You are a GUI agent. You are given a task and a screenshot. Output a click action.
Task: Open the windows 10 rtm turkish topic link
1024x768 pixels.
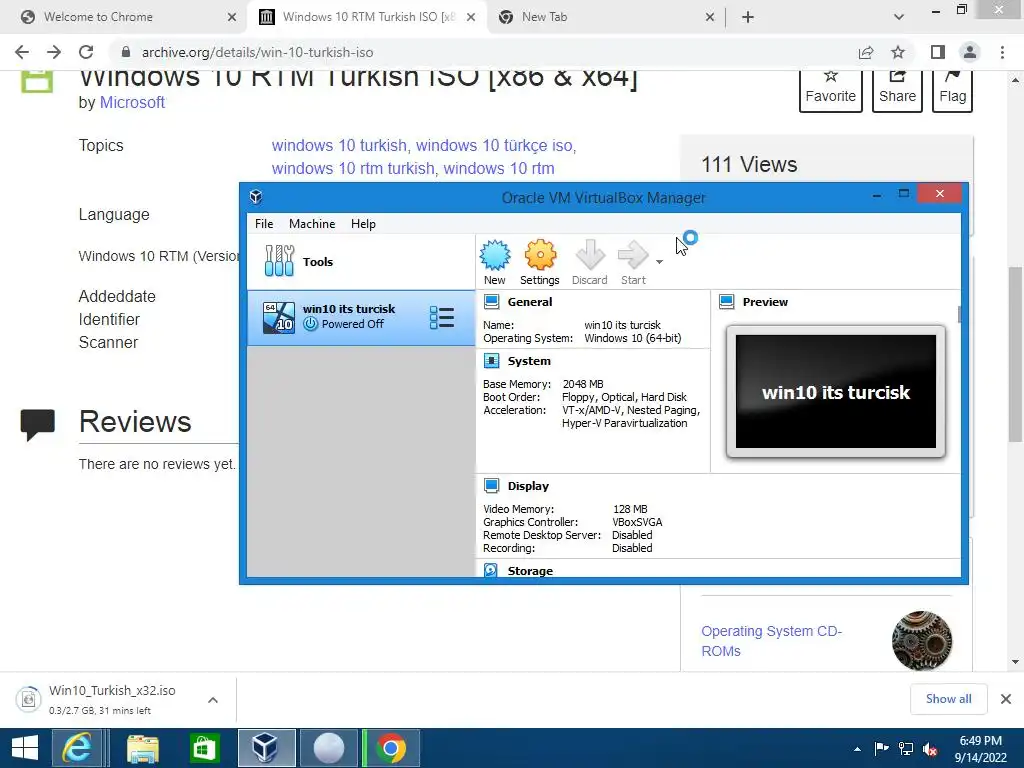(353, 168)
